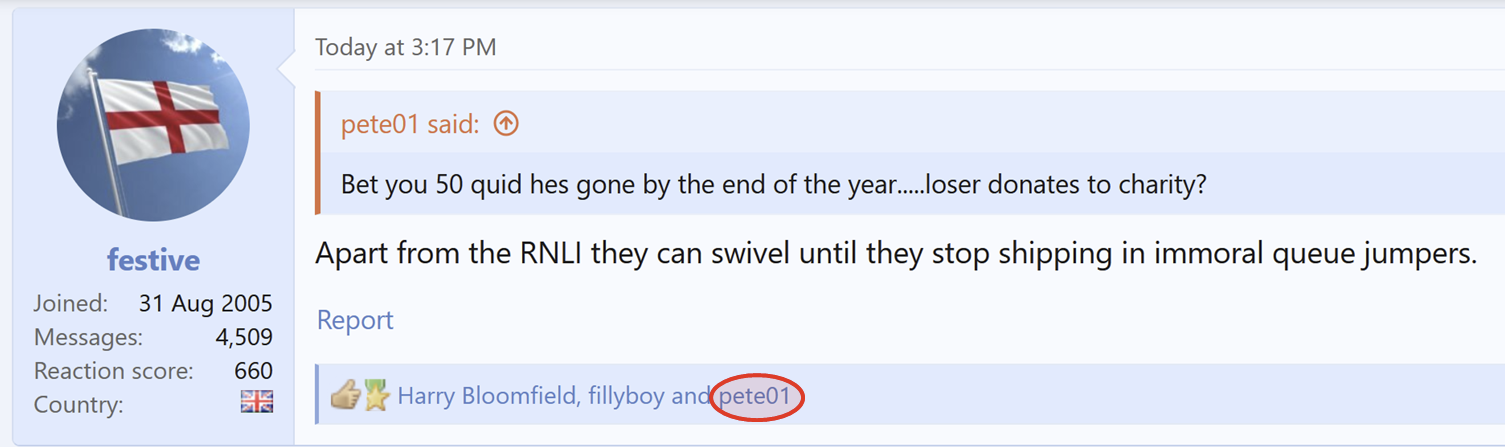Click the thumbs-up reaction icon

click(x=345, y=395)
